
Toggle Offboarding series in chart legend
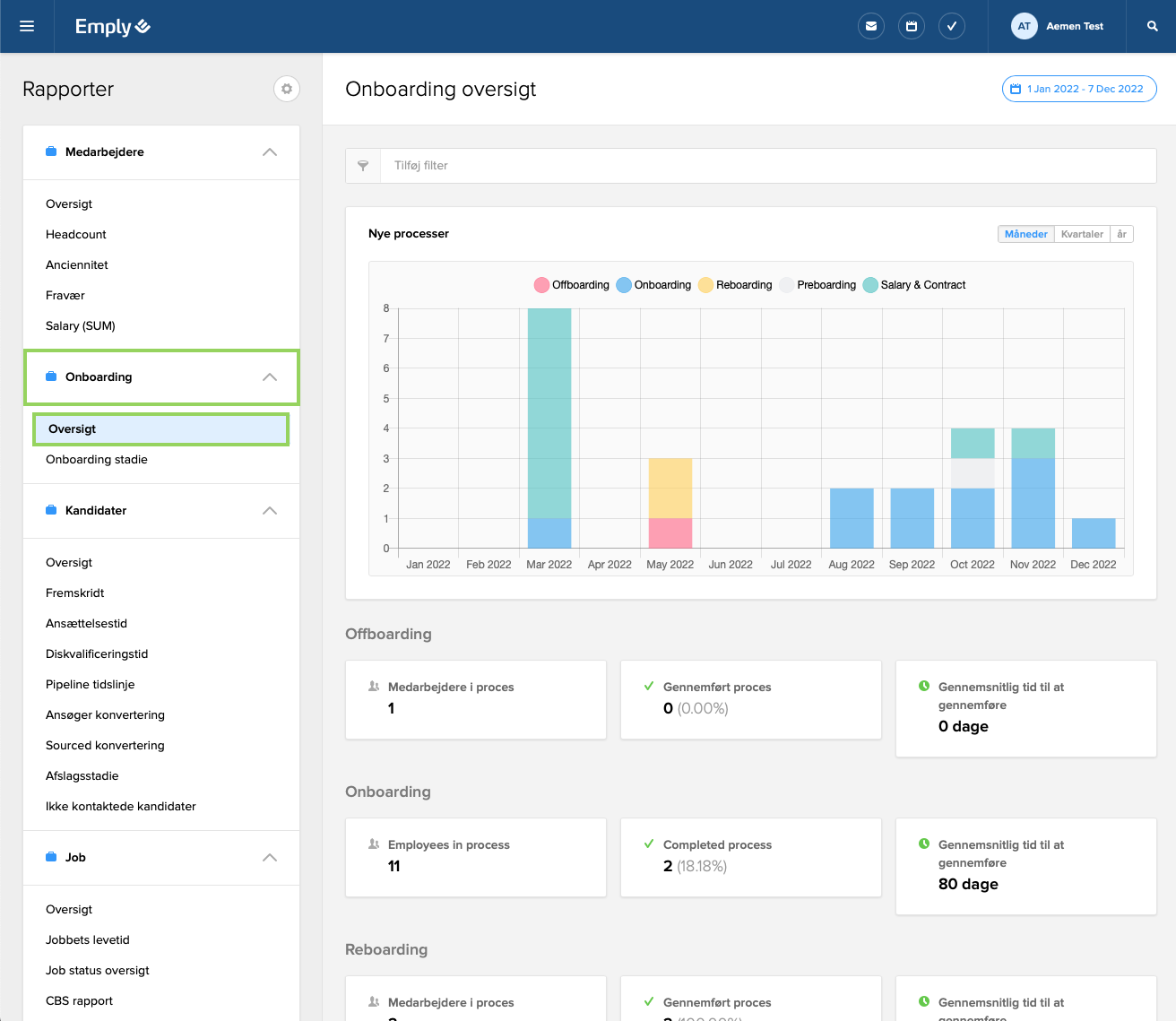572,285
